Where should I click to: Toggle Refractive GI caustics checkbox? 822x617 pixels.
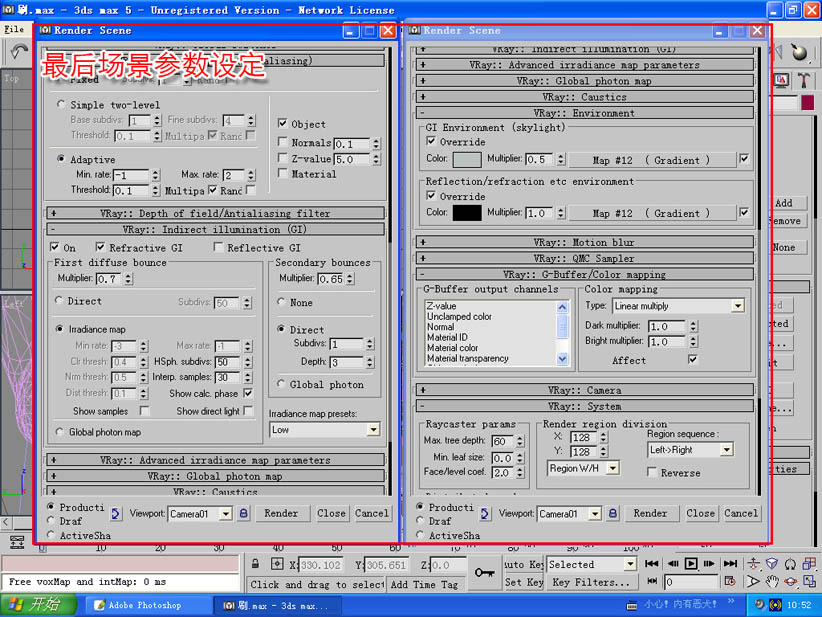point(100,246)
